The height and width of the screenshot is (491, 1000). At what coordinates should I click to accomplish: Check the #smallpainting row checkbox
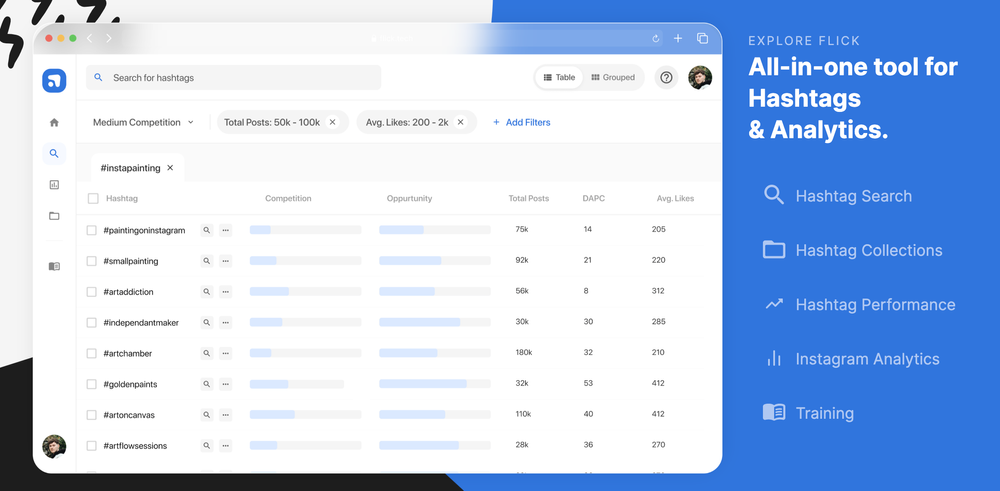(x=91, y=261)
